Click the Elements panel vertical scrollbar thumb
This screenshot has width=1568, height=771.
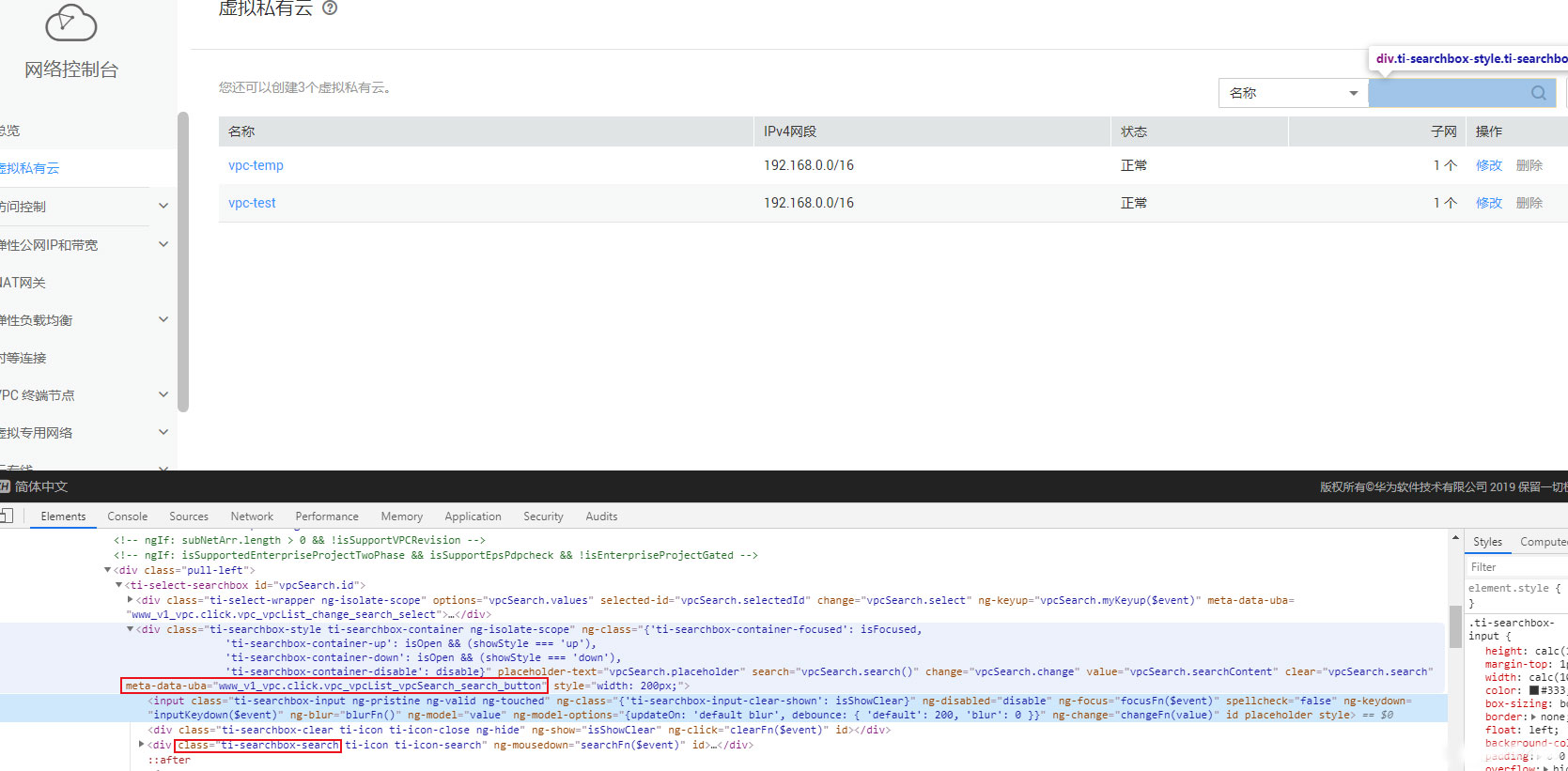pos(1454,627)
